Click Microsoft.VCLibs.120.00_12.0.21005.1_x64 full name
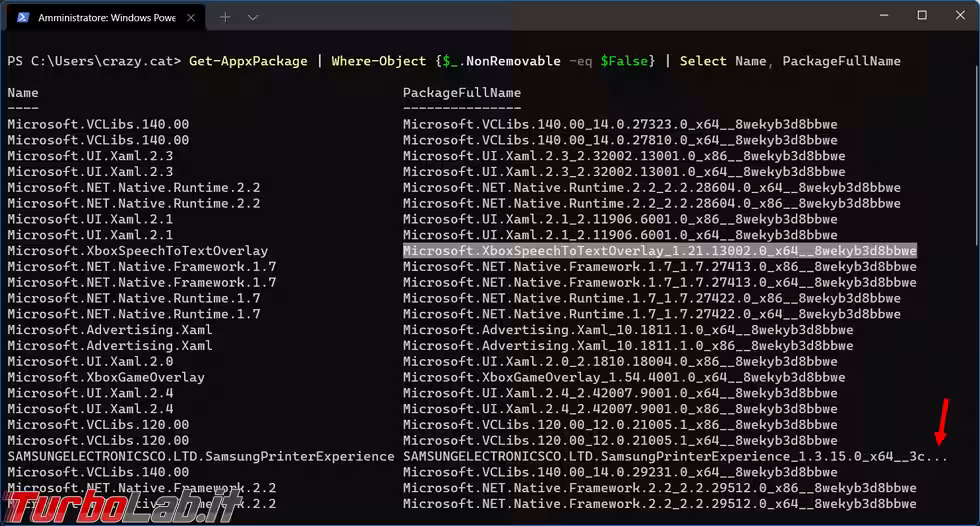 (x=620, y=440)
